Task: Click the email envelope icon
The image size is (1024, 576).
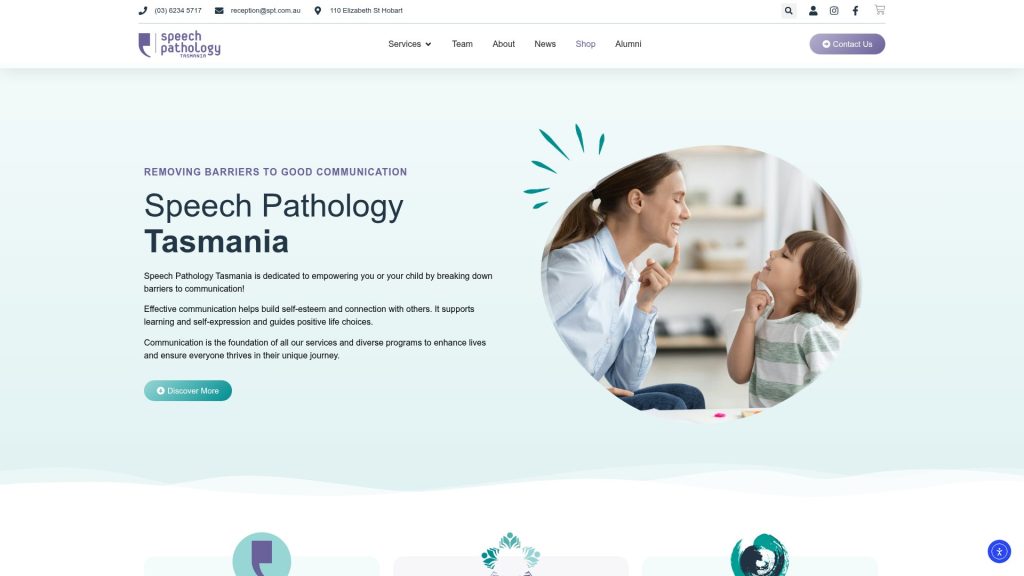Action: (219, 10)
